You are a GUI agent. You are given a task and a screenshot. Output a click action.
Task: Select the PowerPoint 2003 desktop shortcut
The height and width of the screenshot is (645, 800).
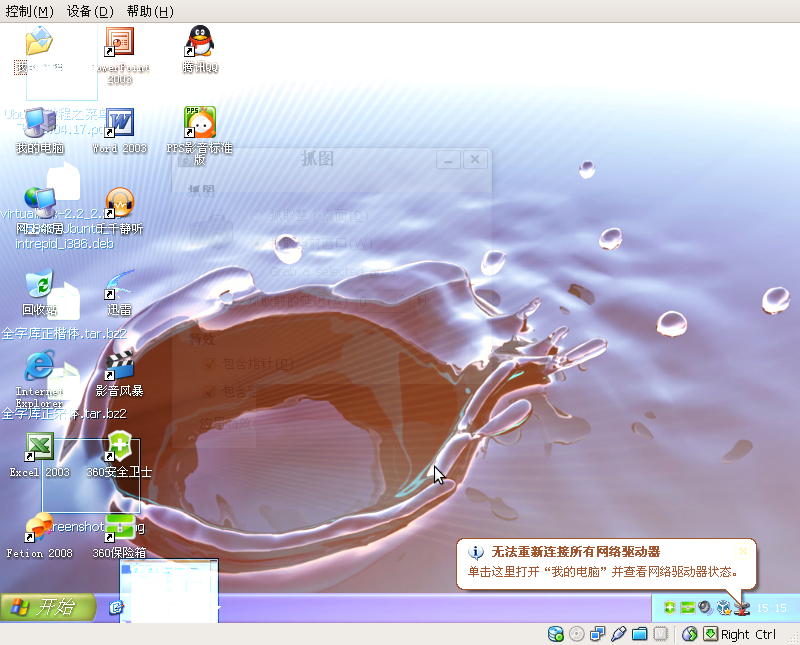pos(120,55)
